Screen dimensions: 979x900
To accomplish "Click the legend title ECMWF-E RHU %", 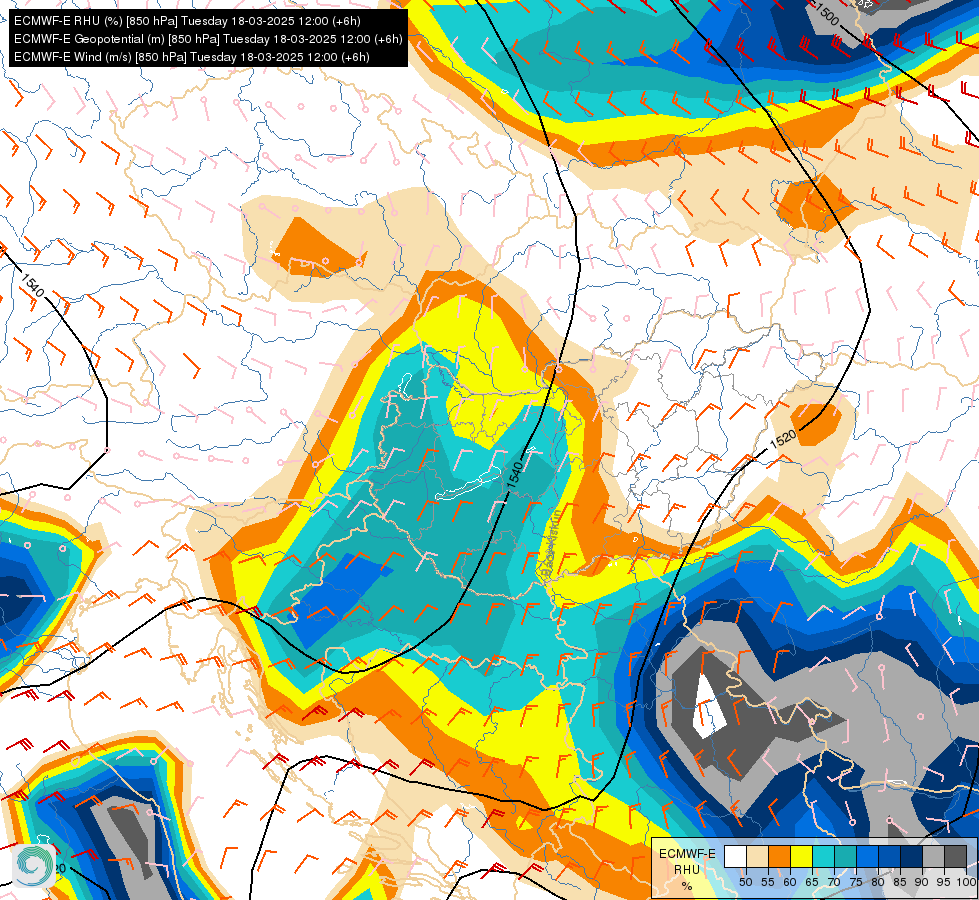I will tap(687, 869).
